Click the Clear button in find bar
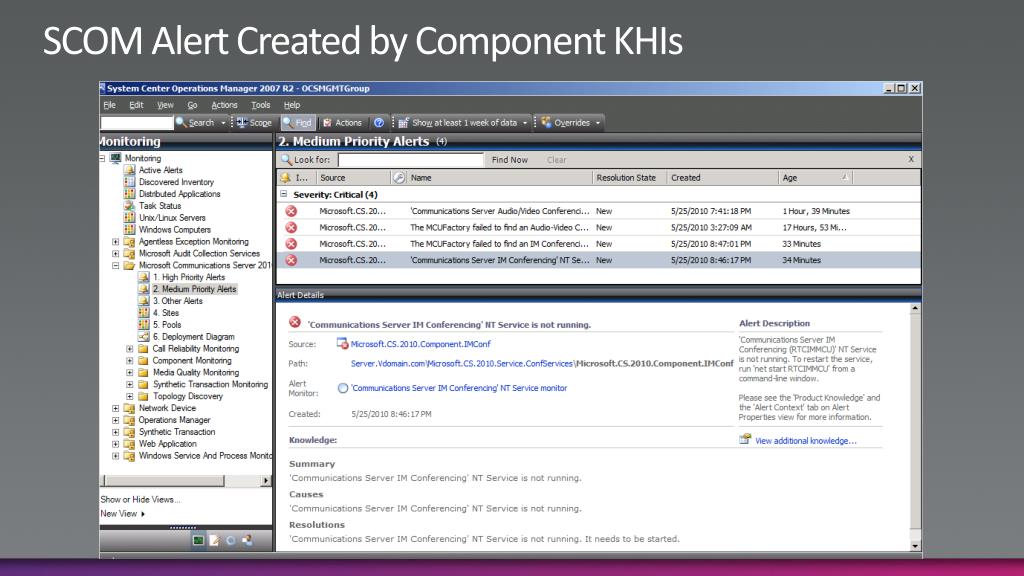The height and width of the screenshot is (576, 1024). tap(556, 160)
